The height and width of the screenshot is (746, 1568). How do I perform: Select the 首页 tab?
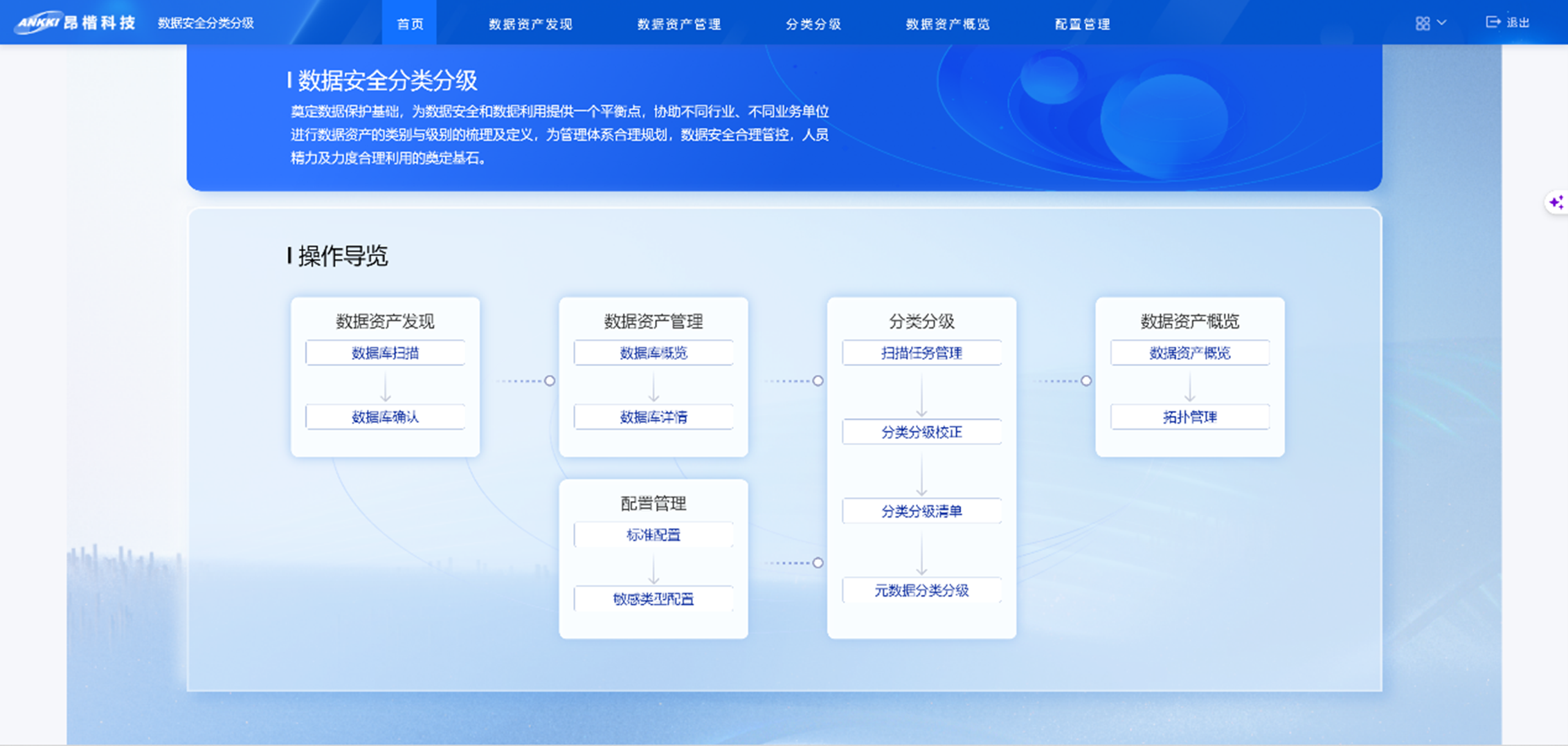click(410, 24)
